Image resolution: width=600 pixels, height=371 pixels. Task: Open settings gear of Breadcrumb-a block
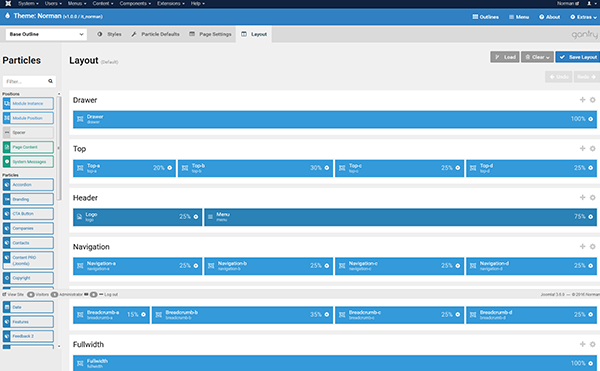pyautogui.click(x=143, y=314)
